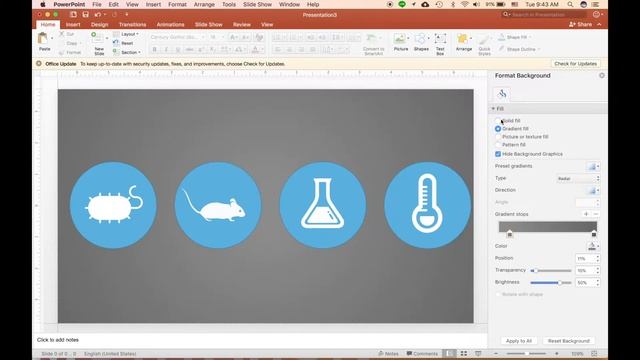Click the Search in Presentation field
The height and width of the screenshot is (360, 640).
coord(544,15)
